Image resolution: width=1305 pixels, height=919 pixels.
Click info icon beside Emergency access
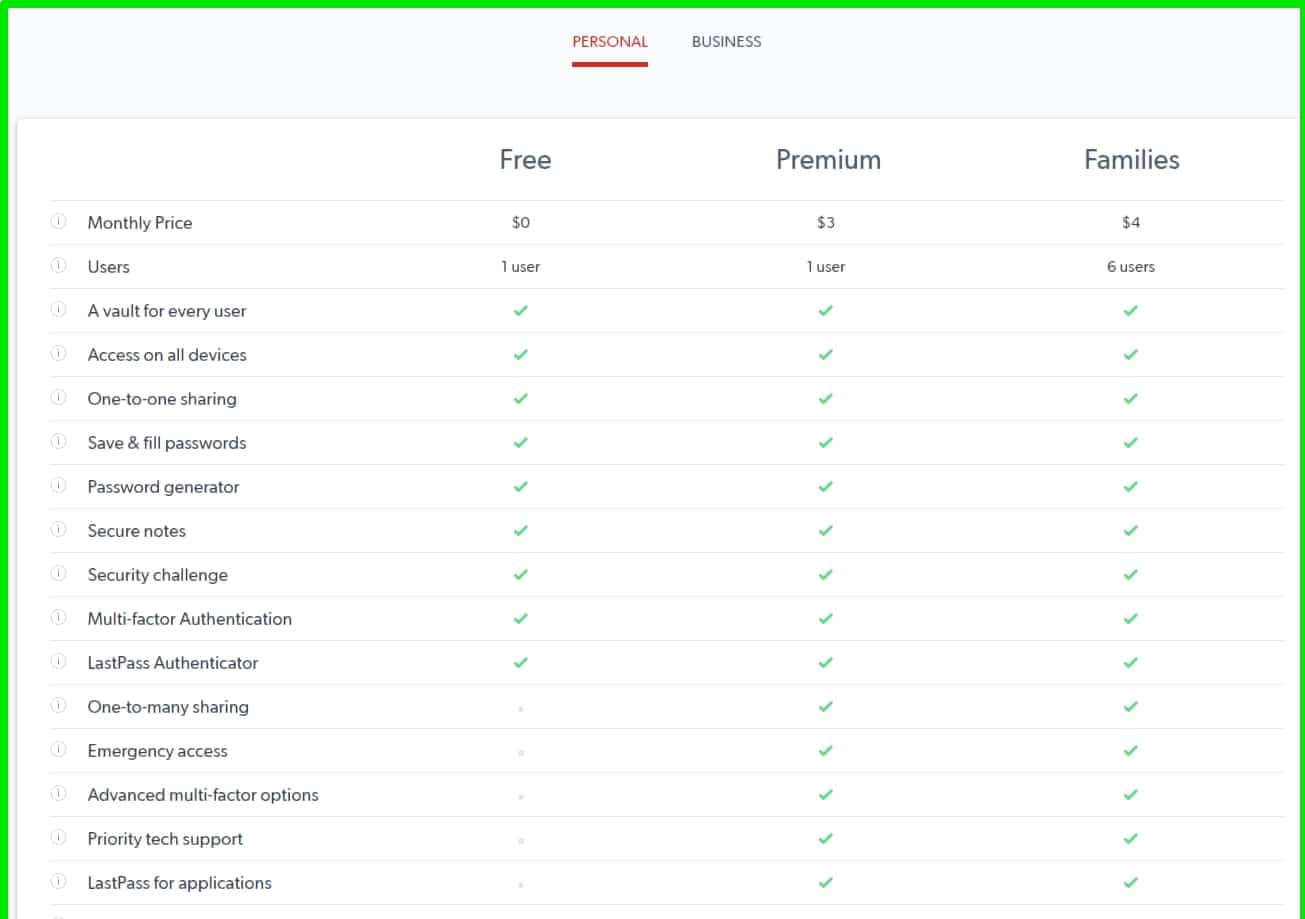pyautogui.click(x=58, y=749)
